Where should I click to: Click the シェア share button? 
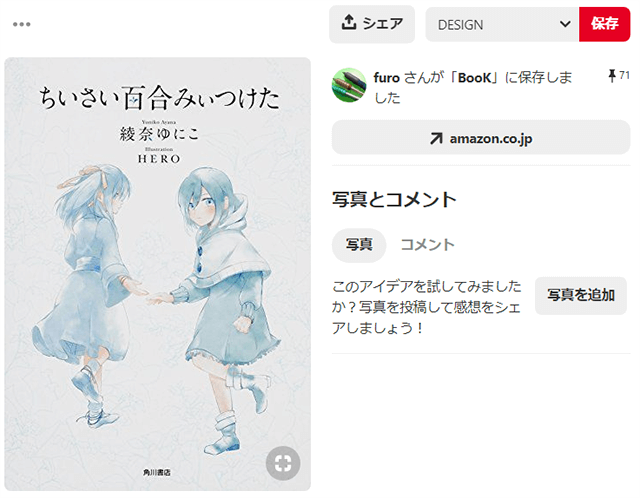point(372,24)
